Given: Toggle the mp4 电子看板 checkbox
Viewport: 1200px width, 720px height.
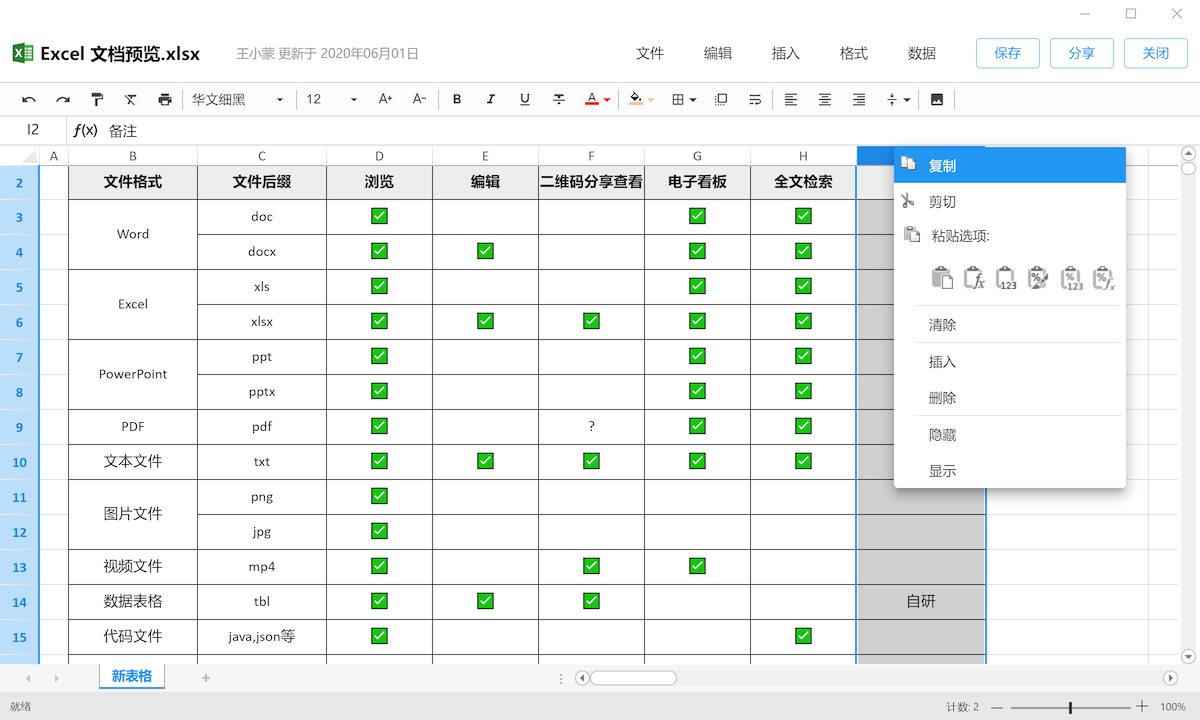Looking at the screenshot, I should coord(697,566).
